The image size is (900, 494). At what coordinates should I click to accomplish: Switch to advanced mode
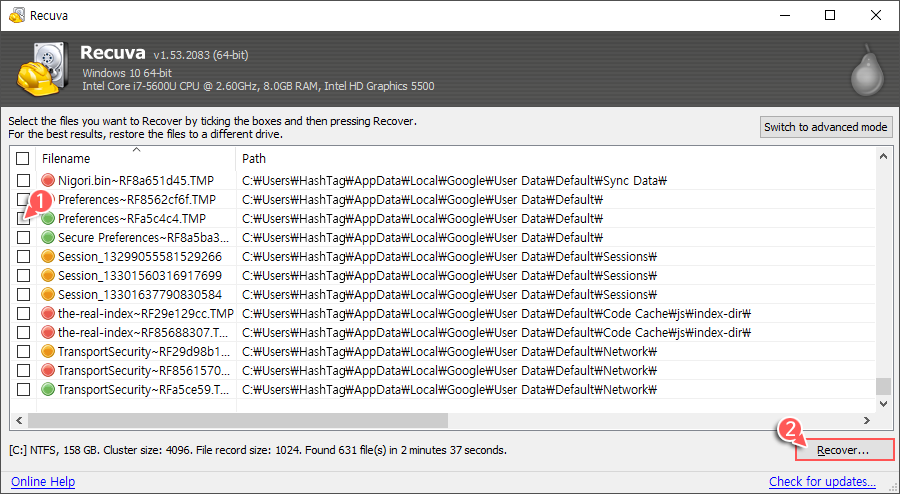pos(825,127)
